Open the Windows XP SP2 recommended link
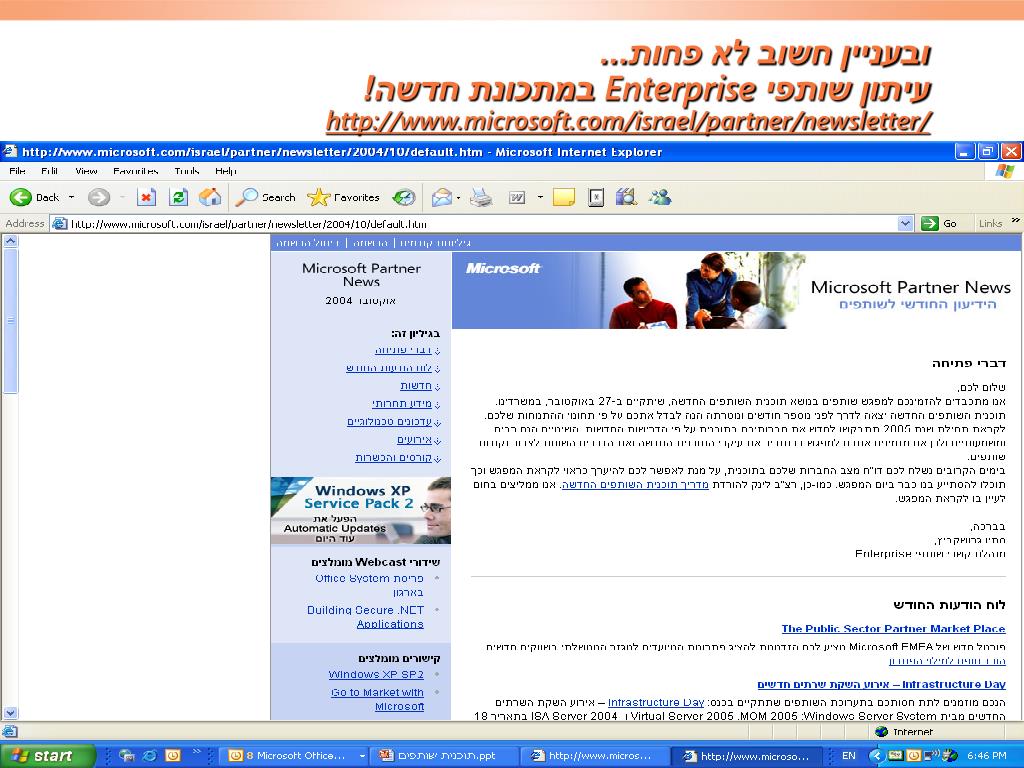Screen dimensions: 1024x768 (x=376, y=675)
